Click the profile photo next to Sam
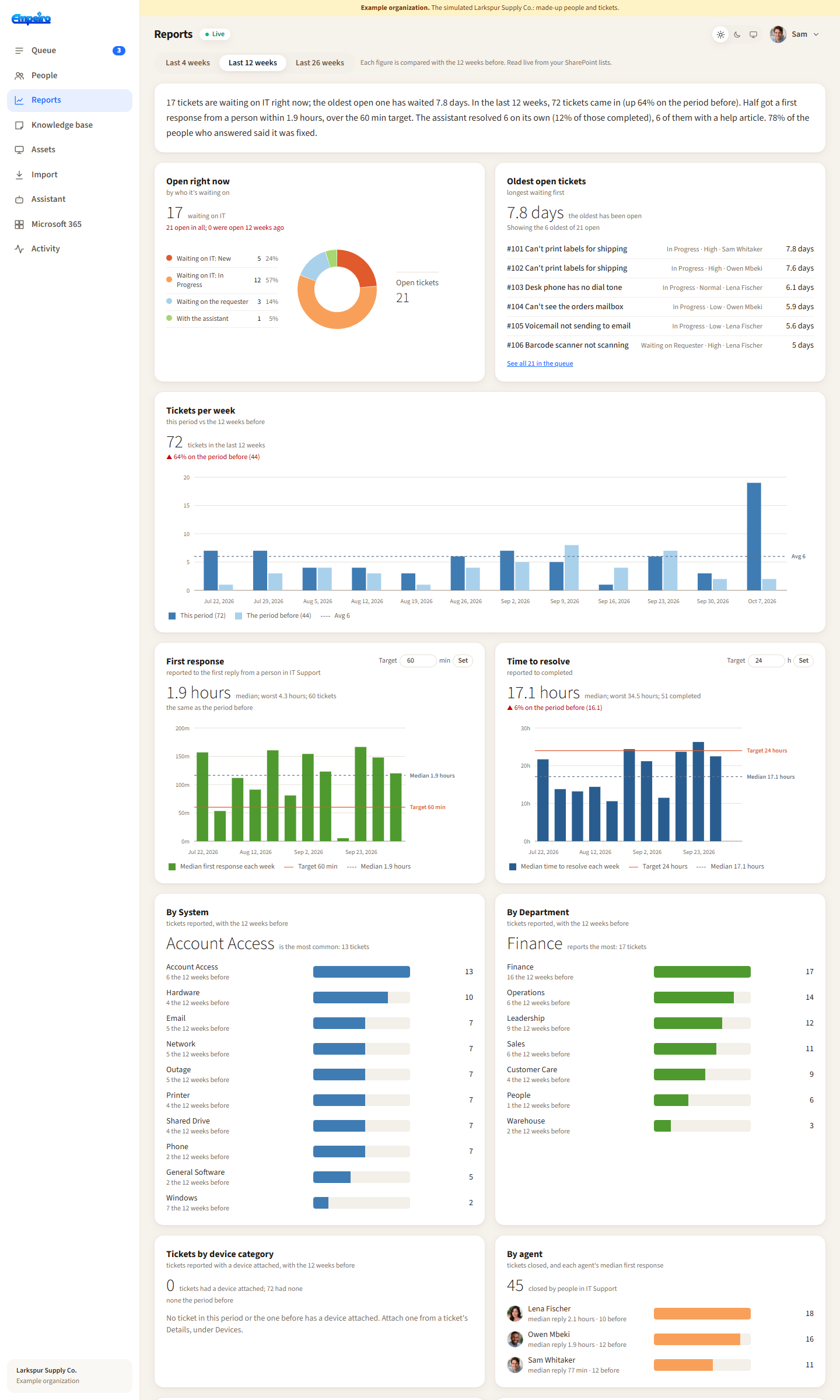Screen dimensions: 840x1400 [x=778, y=34]
